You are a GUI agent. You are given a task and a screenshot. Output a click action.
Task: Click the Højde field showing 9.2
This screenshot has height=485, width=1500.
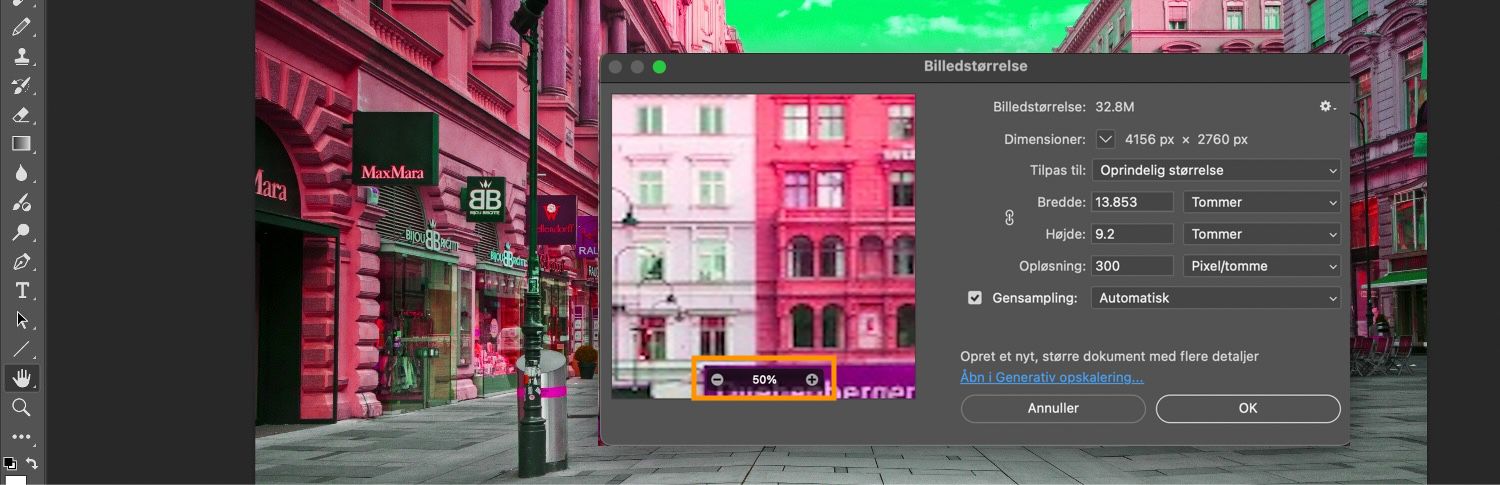(x=1133, y=234)
